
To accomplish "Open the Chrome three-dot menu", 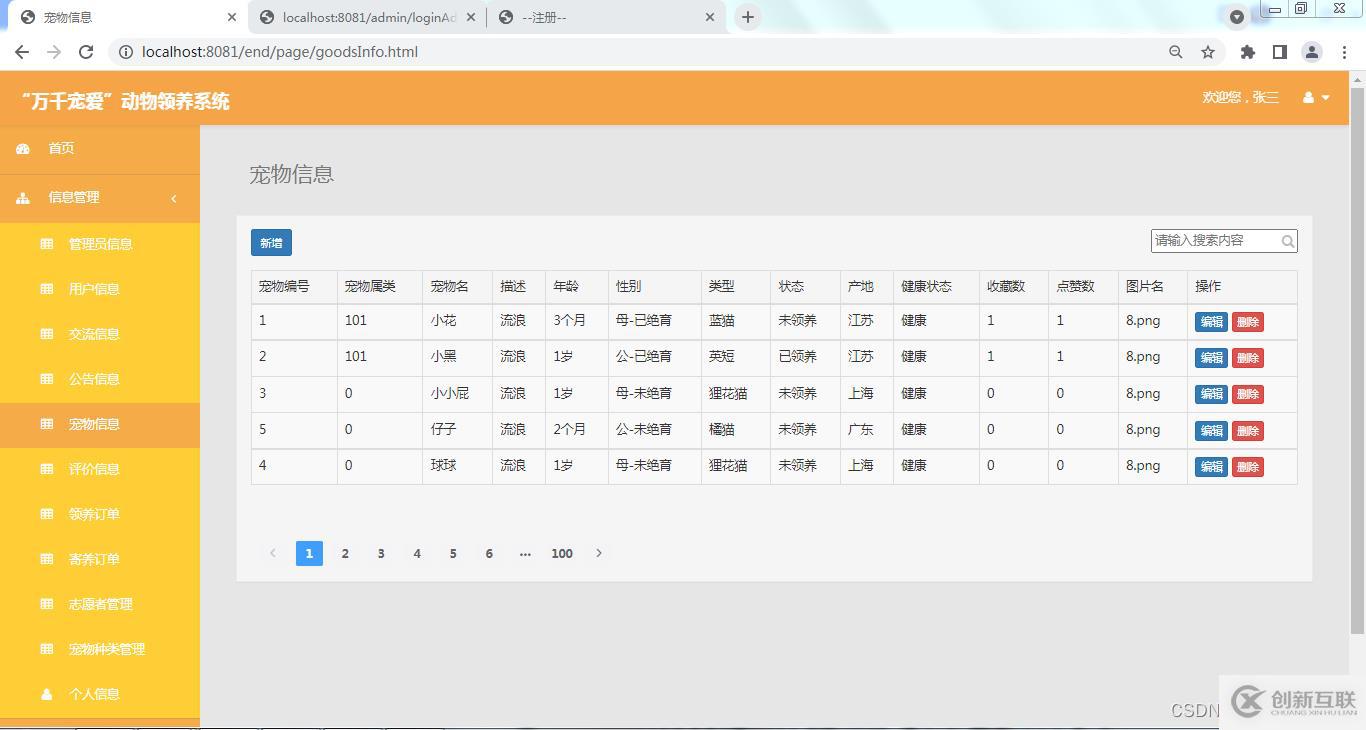I will (1344, 52).
